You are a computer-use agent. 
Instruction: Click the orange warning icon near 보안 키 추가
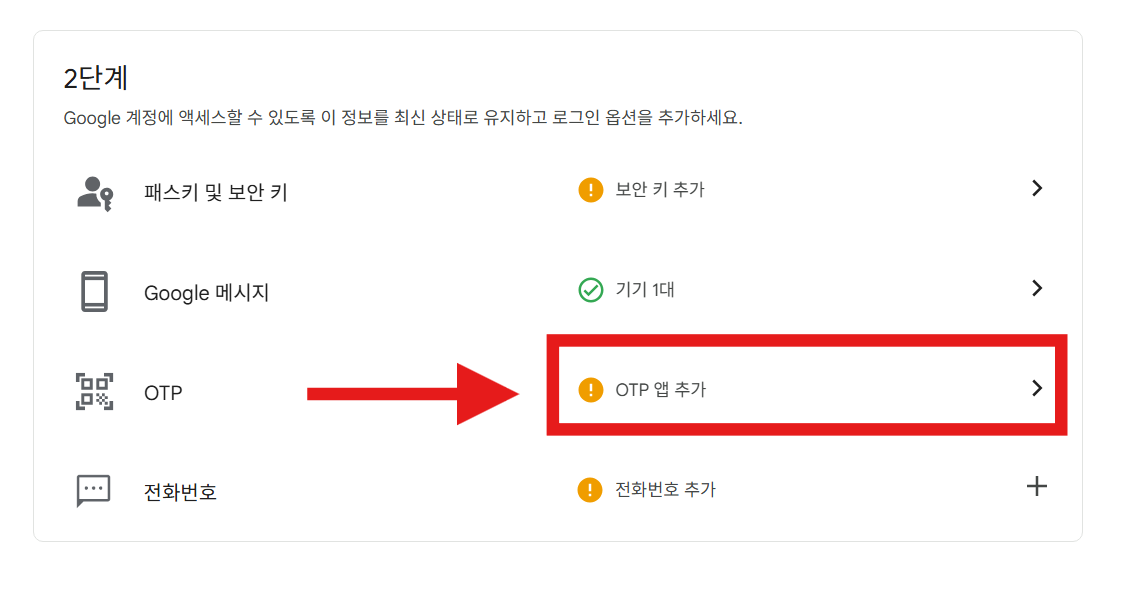(x=590, y=188)
